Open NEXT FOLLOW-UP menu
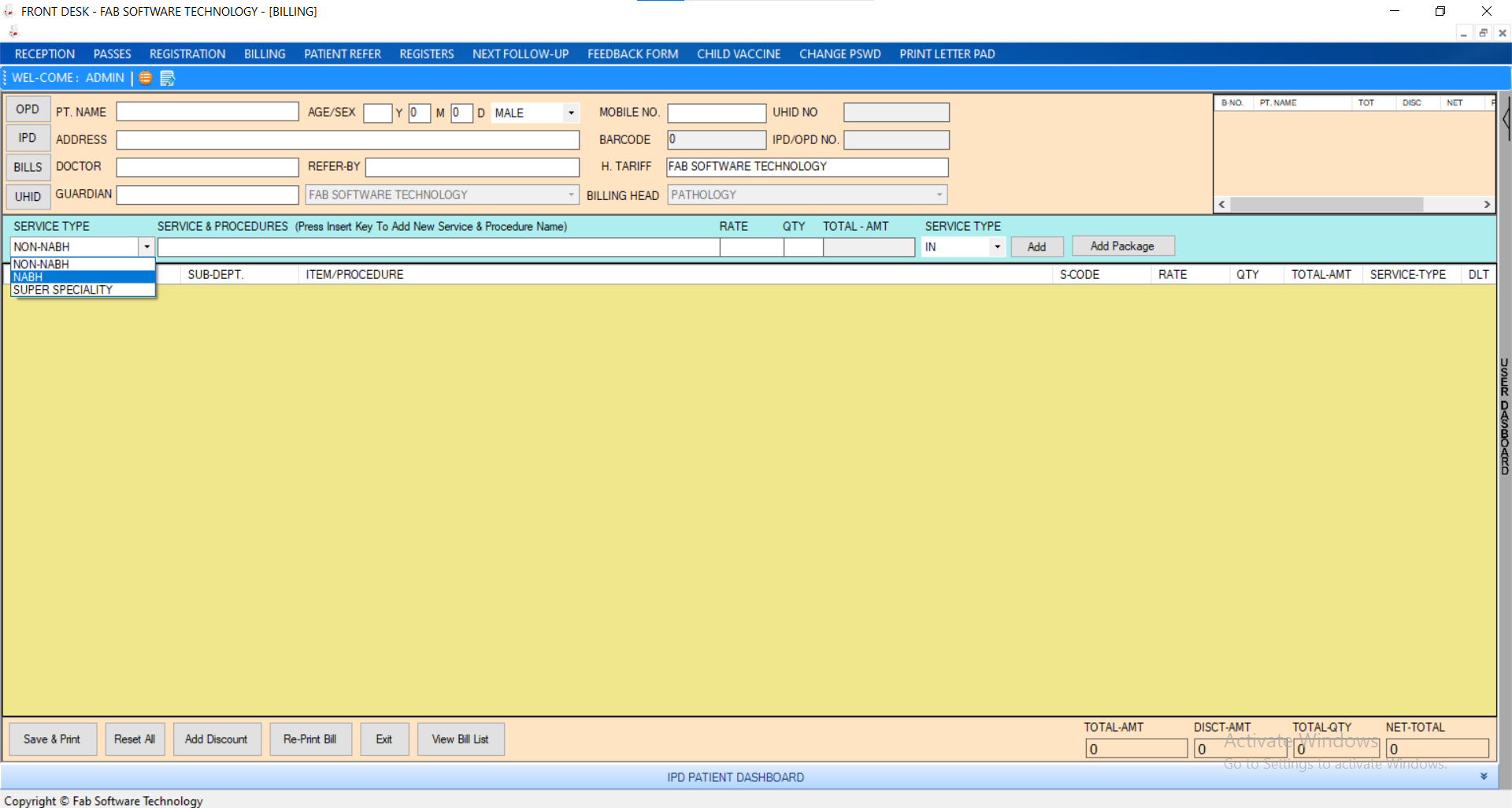Viewport: 1512px width, 808px height. (x=521, y=54)
